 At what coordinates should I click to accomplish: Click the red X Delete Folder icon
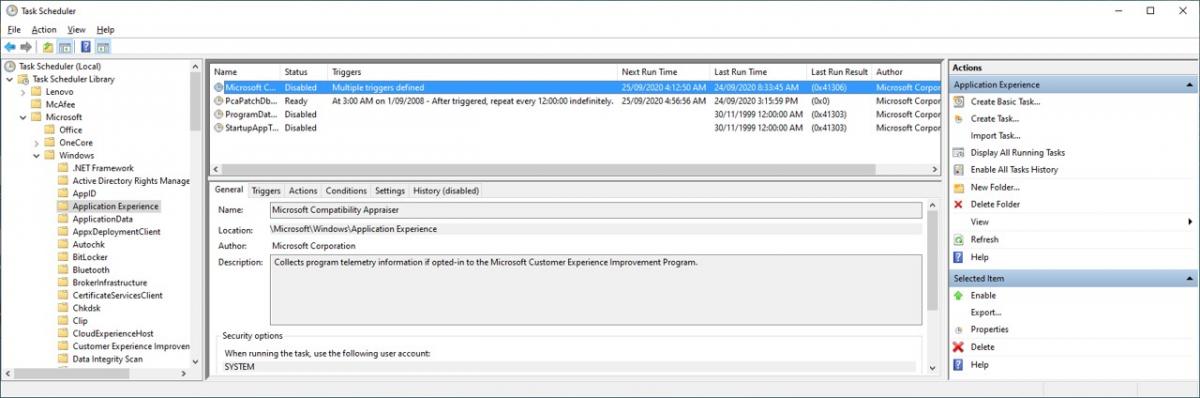pos(959,204)
